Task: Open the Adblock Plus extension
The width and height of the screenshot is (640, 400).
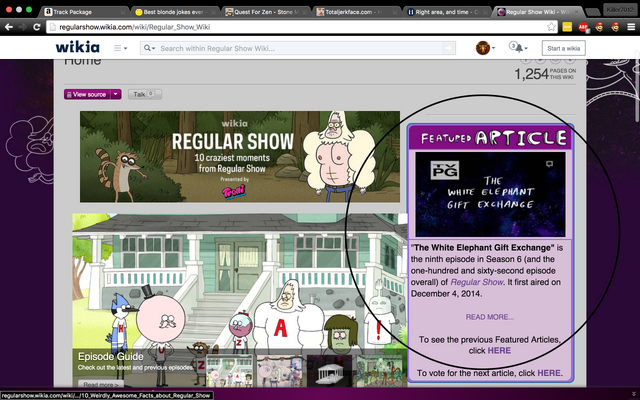Action: pyautogui.click(x=583, y=27)
